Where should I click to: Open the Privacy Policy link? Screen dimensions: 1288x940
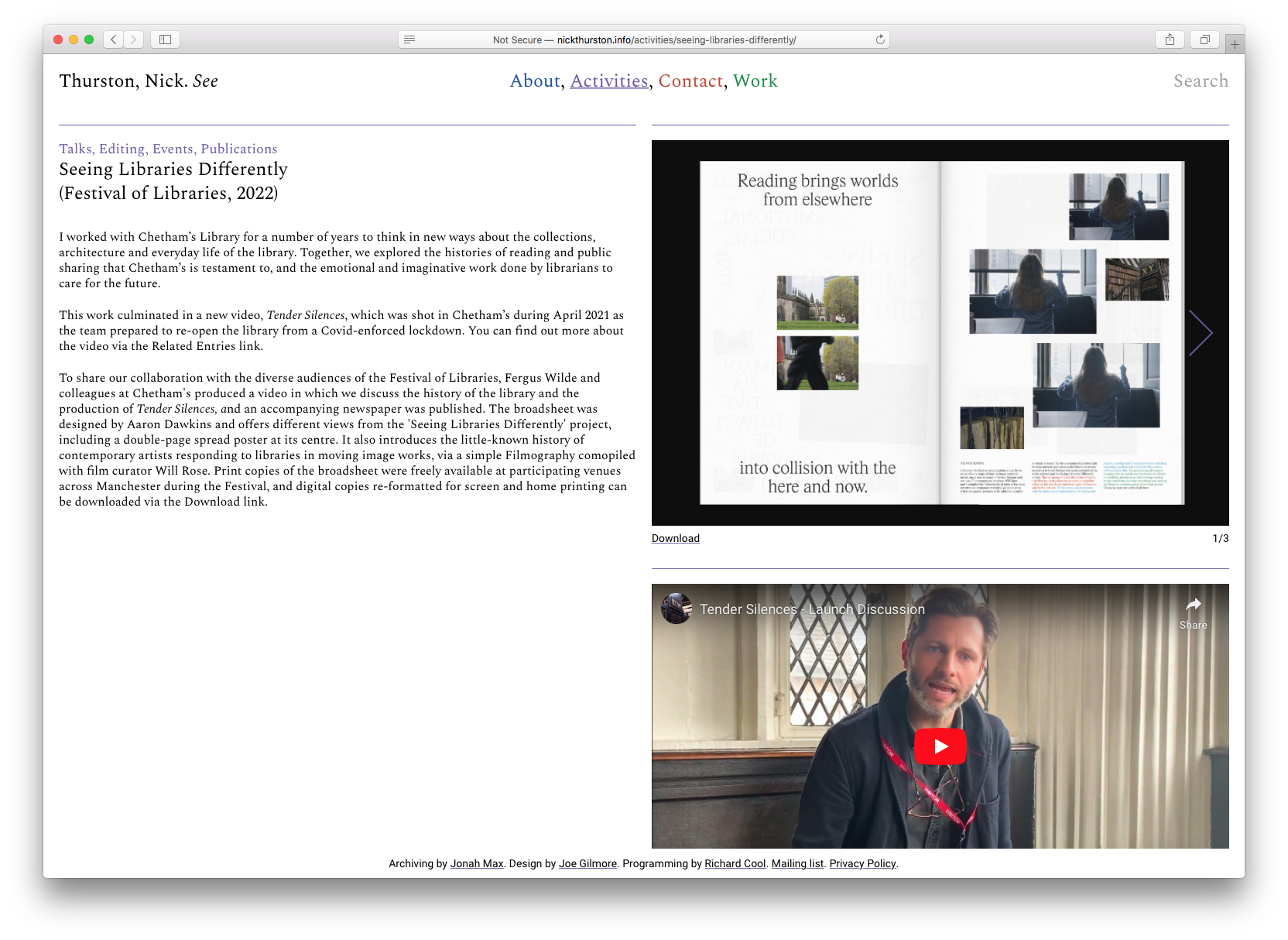pyautogui.click(x=862, y=864)
